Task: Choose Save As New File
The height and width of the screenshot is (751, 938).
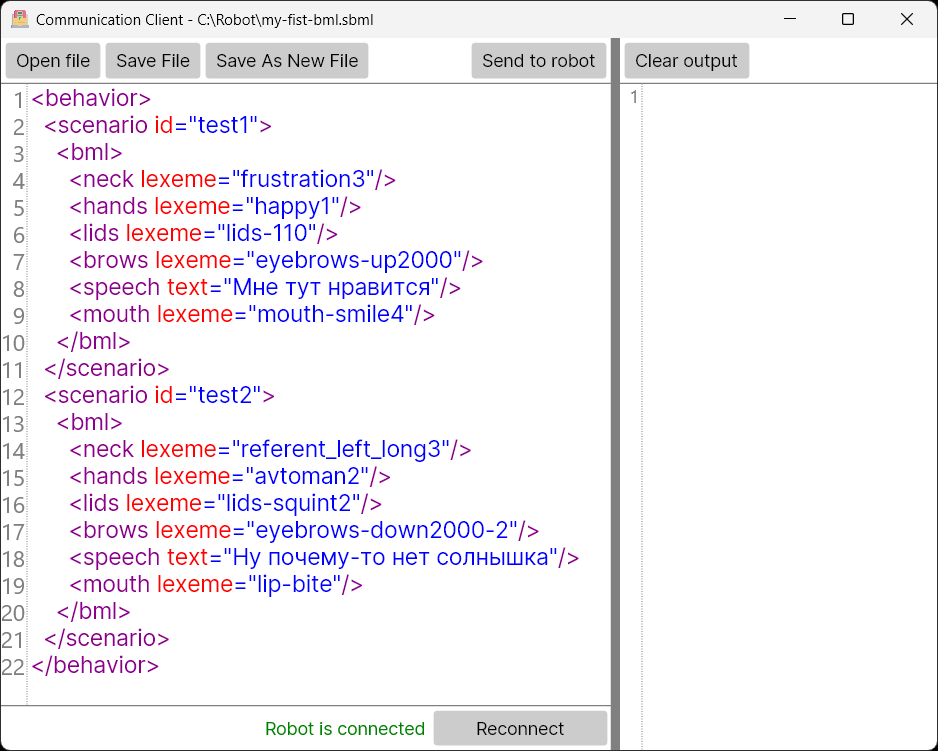Action: [x=287, y=60]
